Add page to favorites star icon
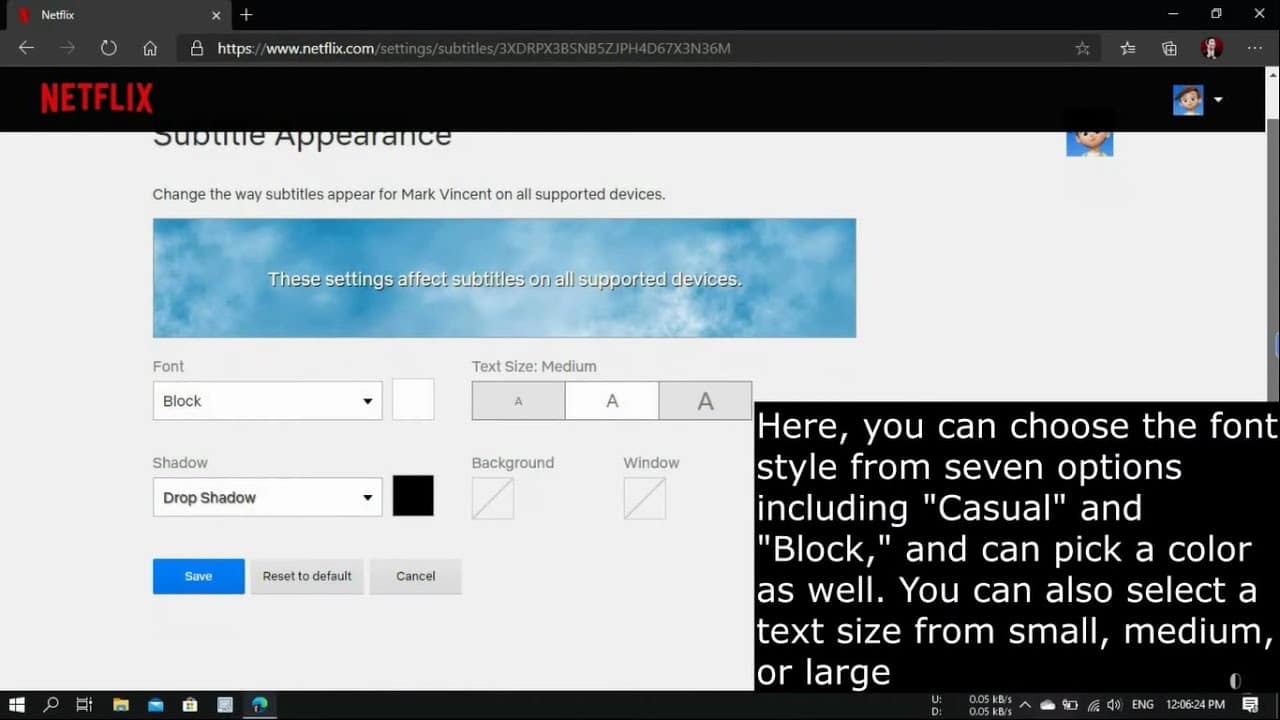 [x=1082, y=48]
